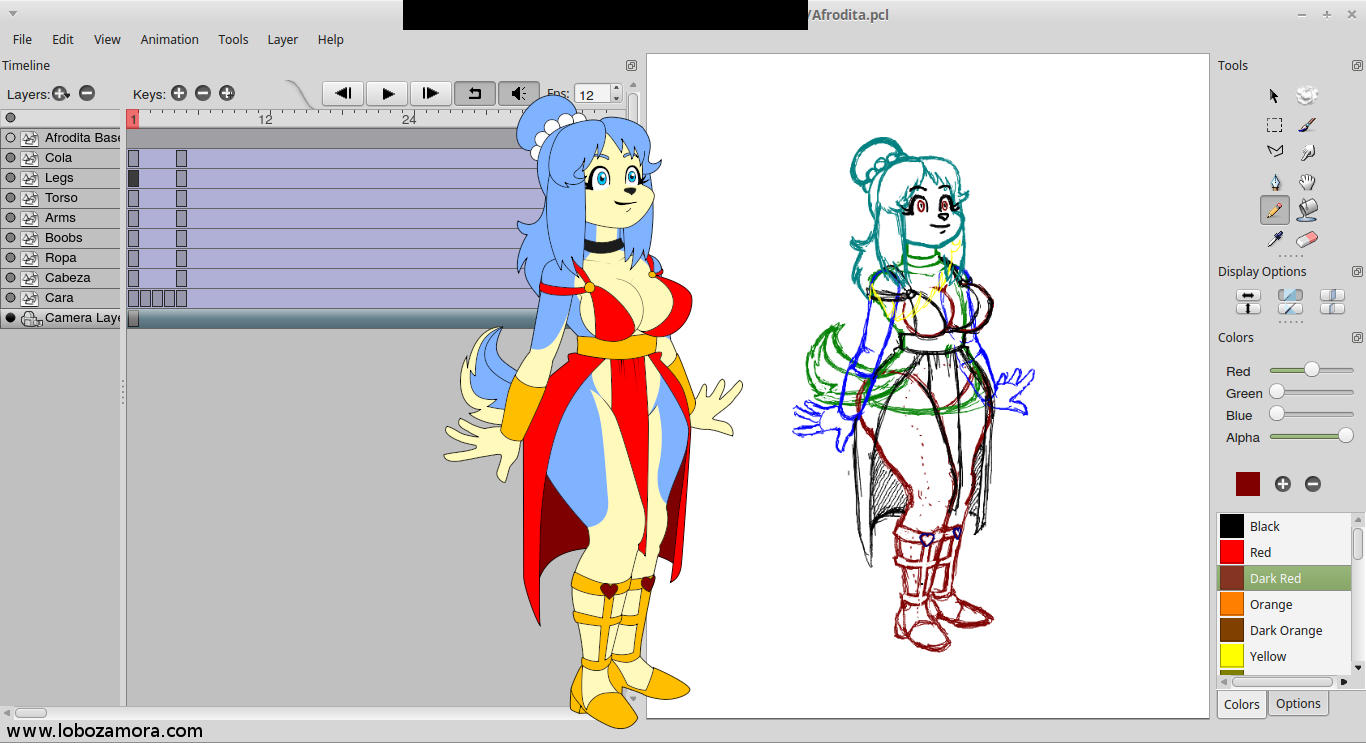
Task: Open the add-layer dropdown next to Layers
Action: click(61, 93)
